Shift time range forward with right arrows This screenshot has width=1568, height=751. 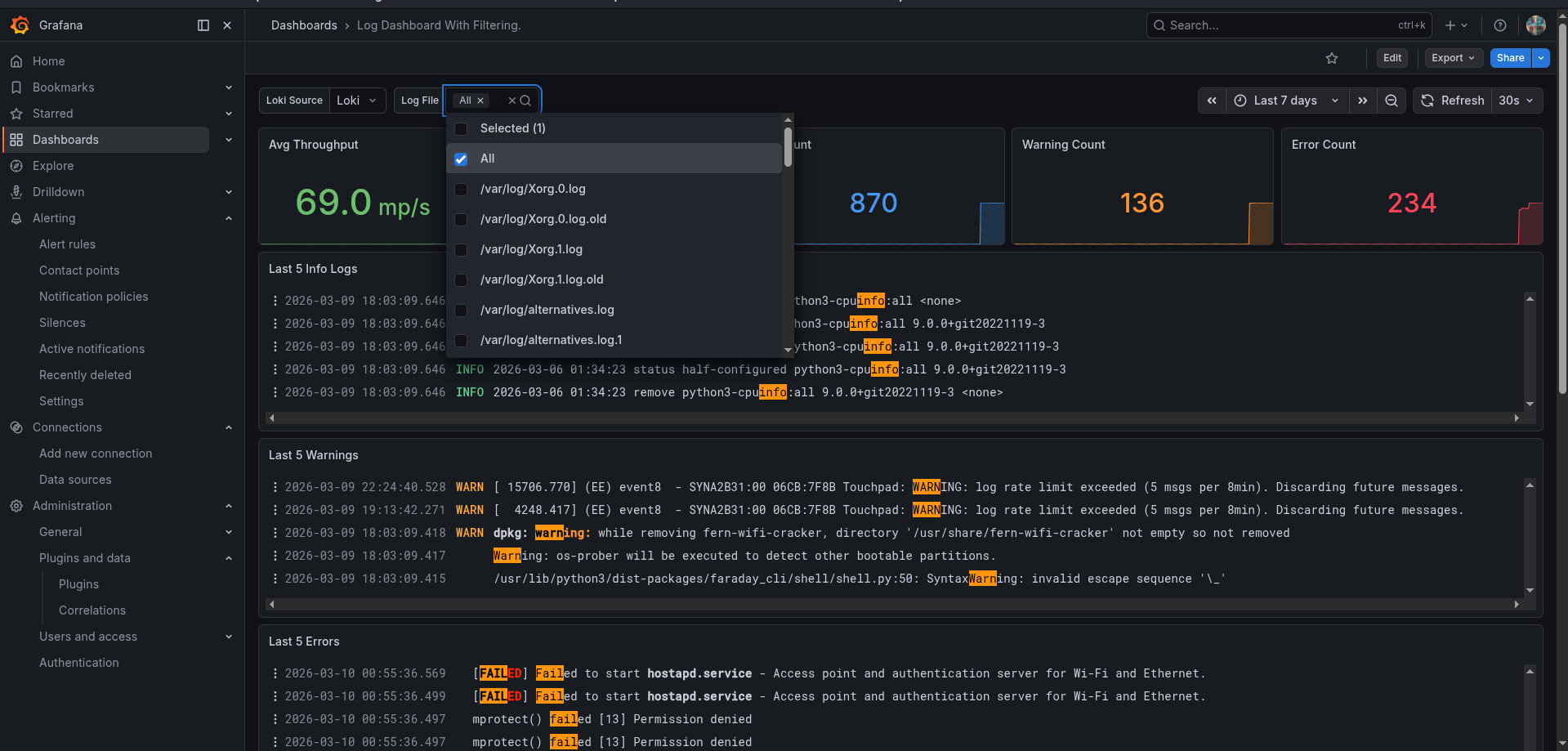[1362, 101]
